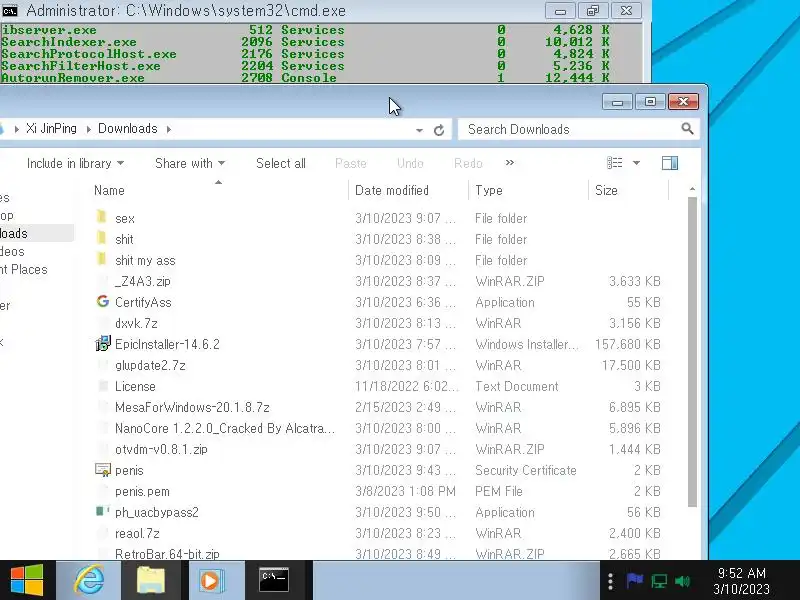The image size is (800, 600).
Task: Click 'Select all' in toolbar
Action: (x=281, y=163)
